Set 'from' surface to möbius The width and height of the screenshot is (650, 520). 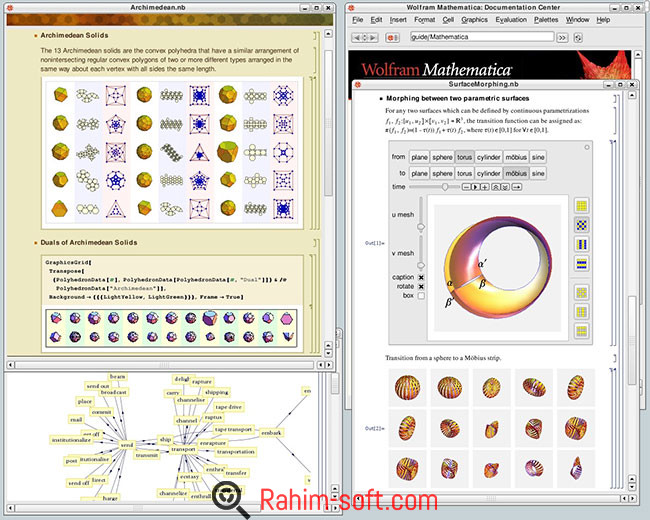pyautogui.click(x=516, y=157)
